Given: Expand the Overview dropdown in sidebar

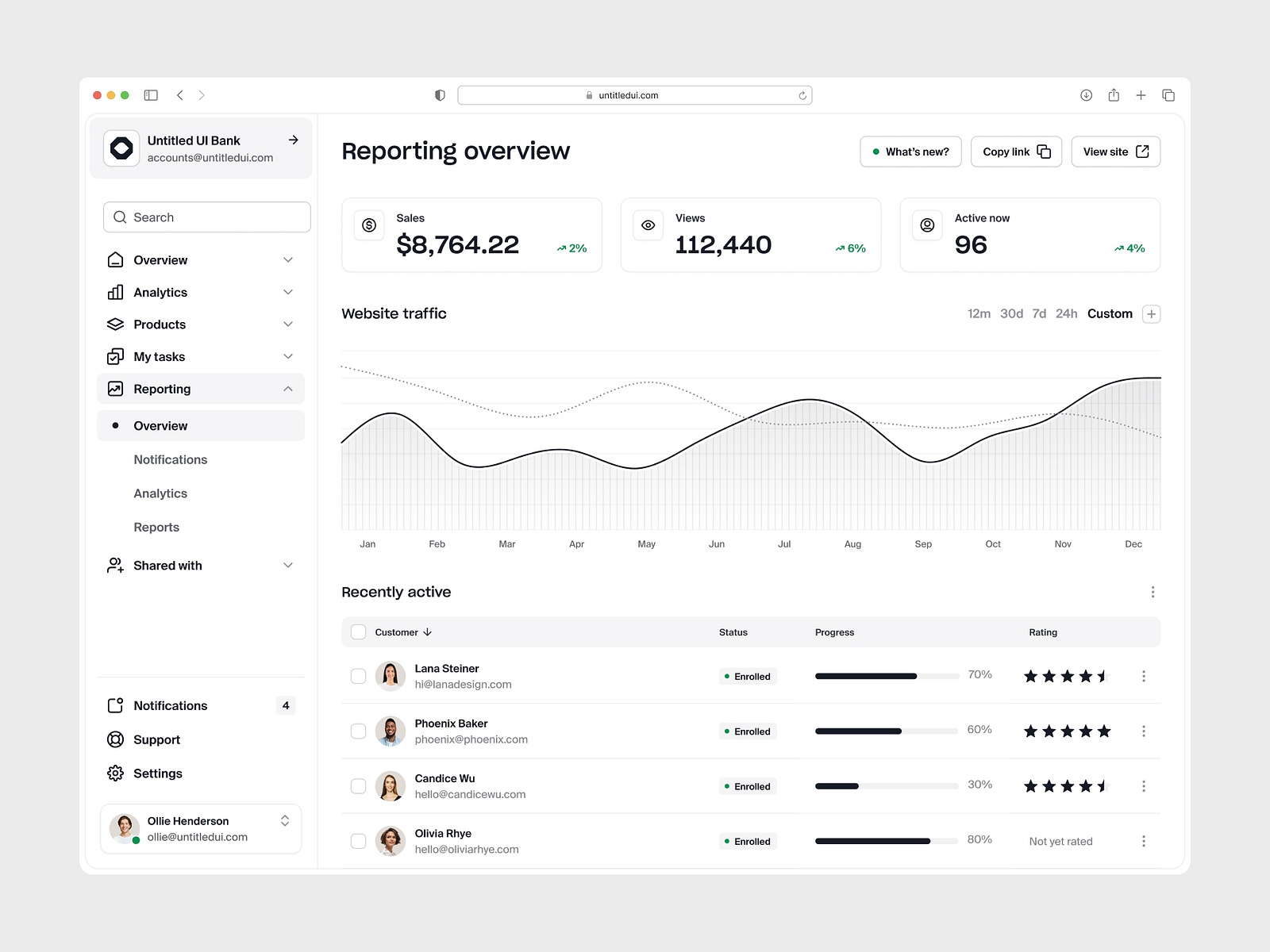Looking at the screenshot, I should [x=287, y=259].
